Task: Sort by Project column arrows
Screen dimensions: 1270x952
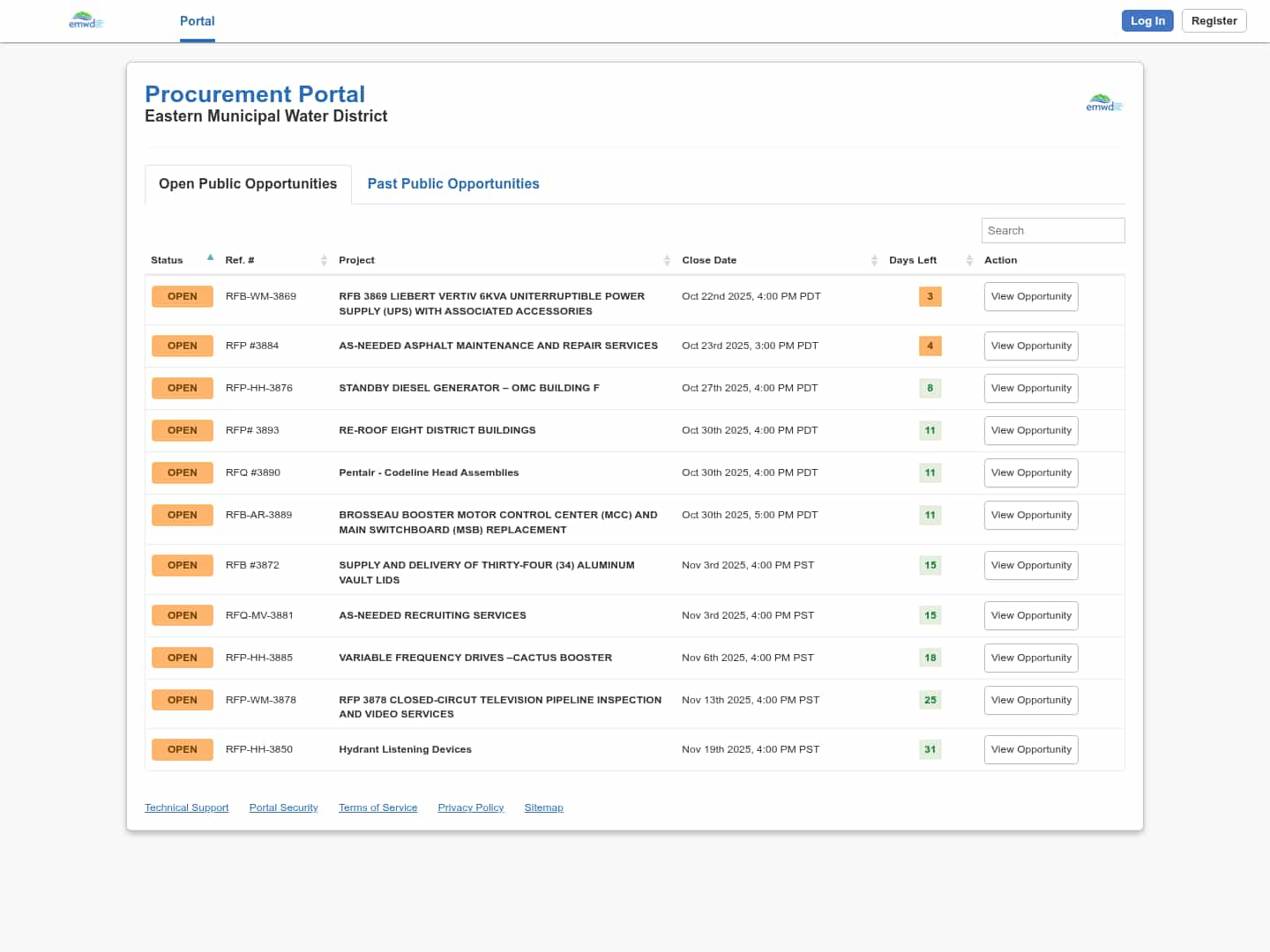Action: pos(667,260)
